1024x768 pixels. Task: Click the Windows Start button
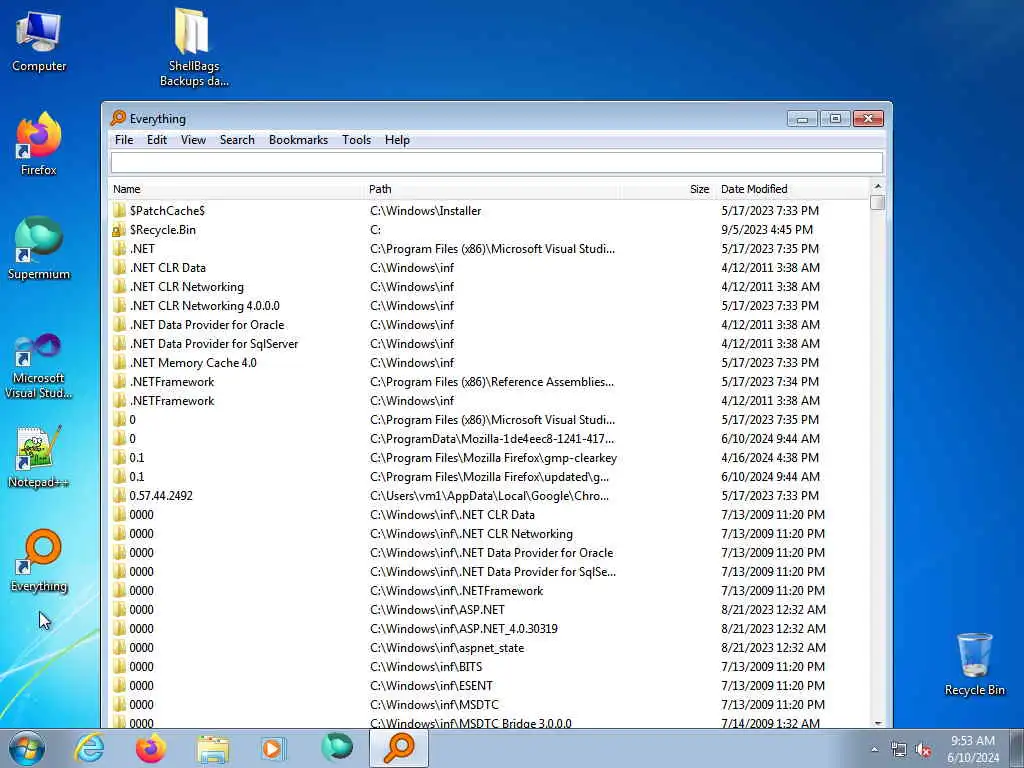pyautogui.click(x=27, y=748)
